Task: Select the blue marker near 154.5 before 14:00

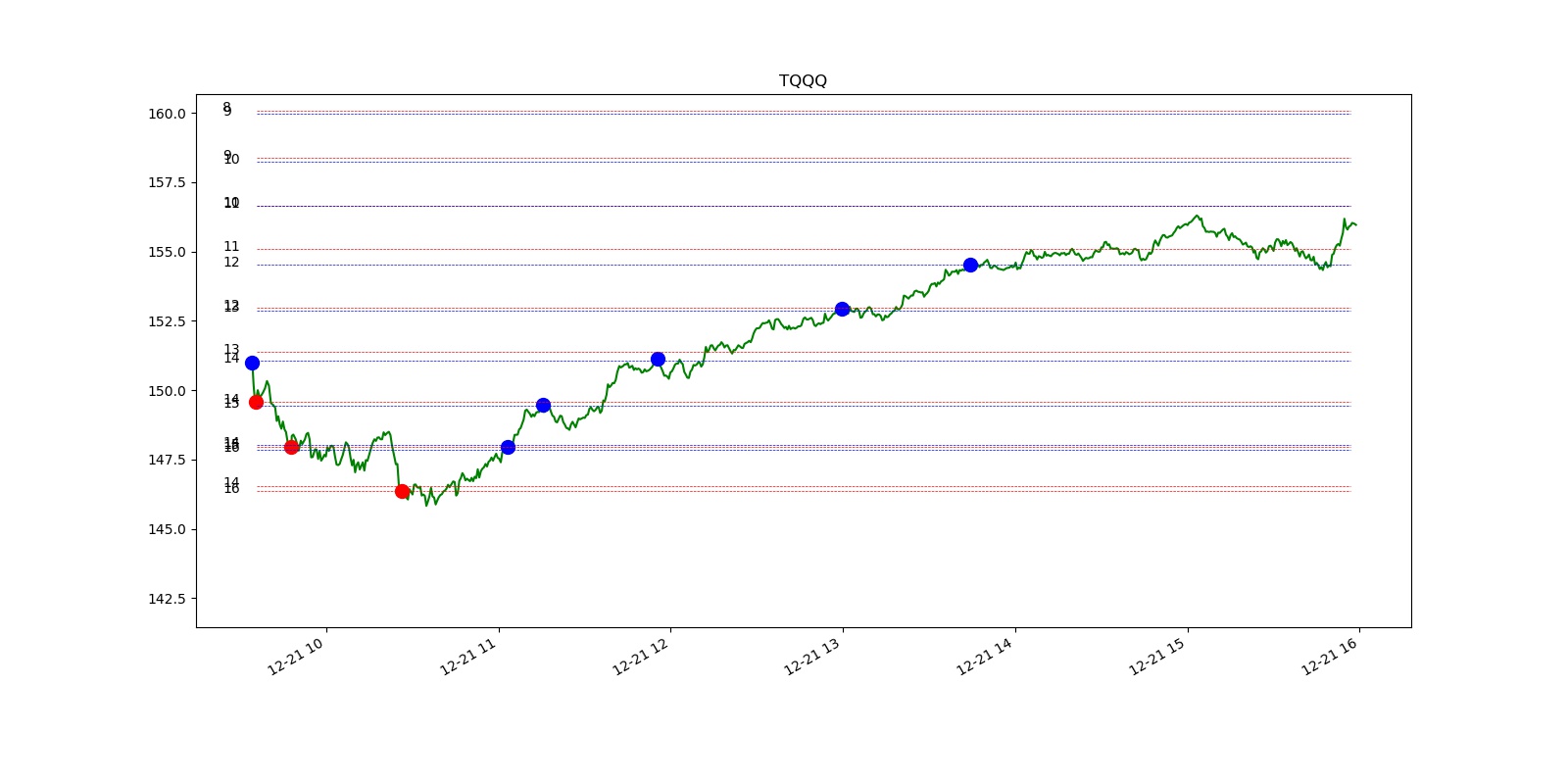Action: [x=970, y=265]
